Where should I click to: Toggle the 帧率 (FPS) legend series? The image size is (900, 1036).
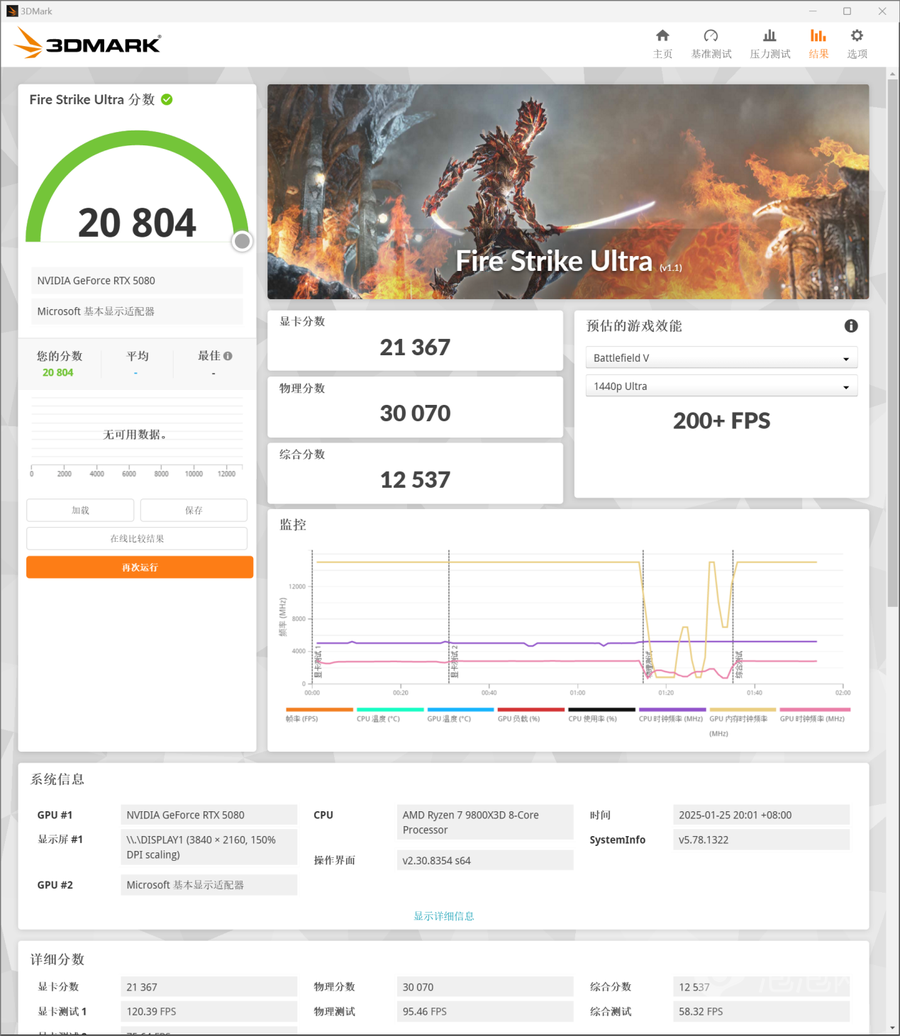318,710
